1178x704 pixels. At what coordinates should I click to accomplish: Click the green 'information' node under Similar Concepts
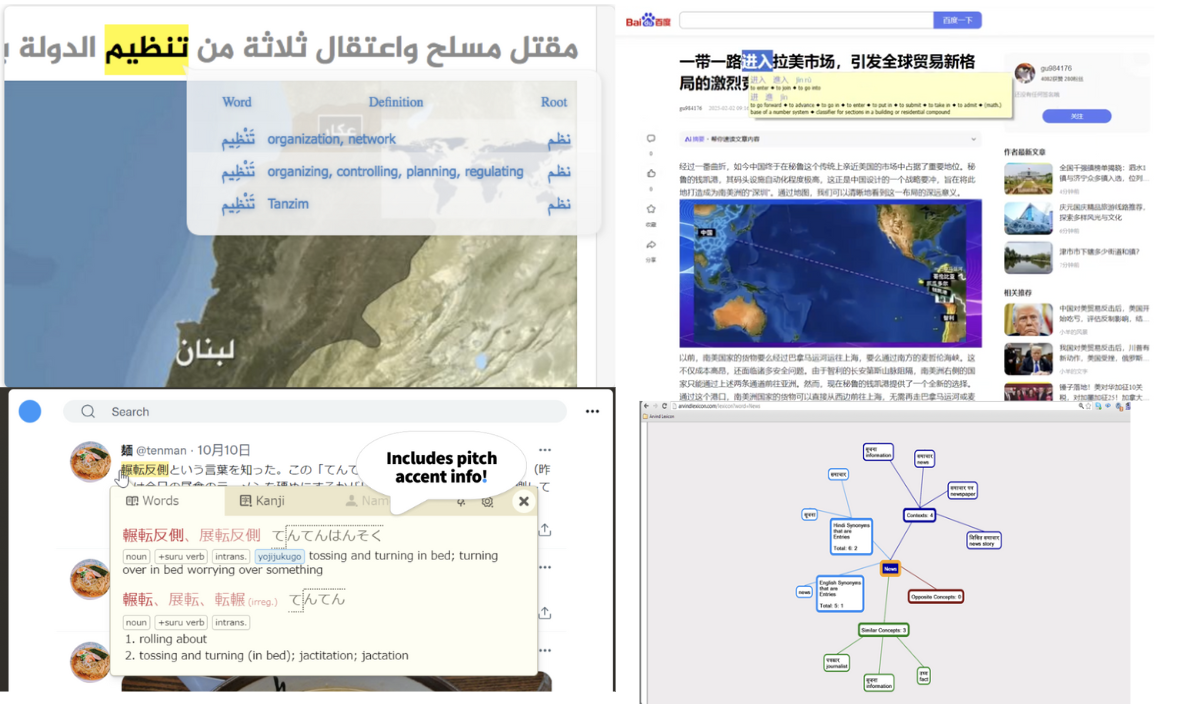coord(878,682)
